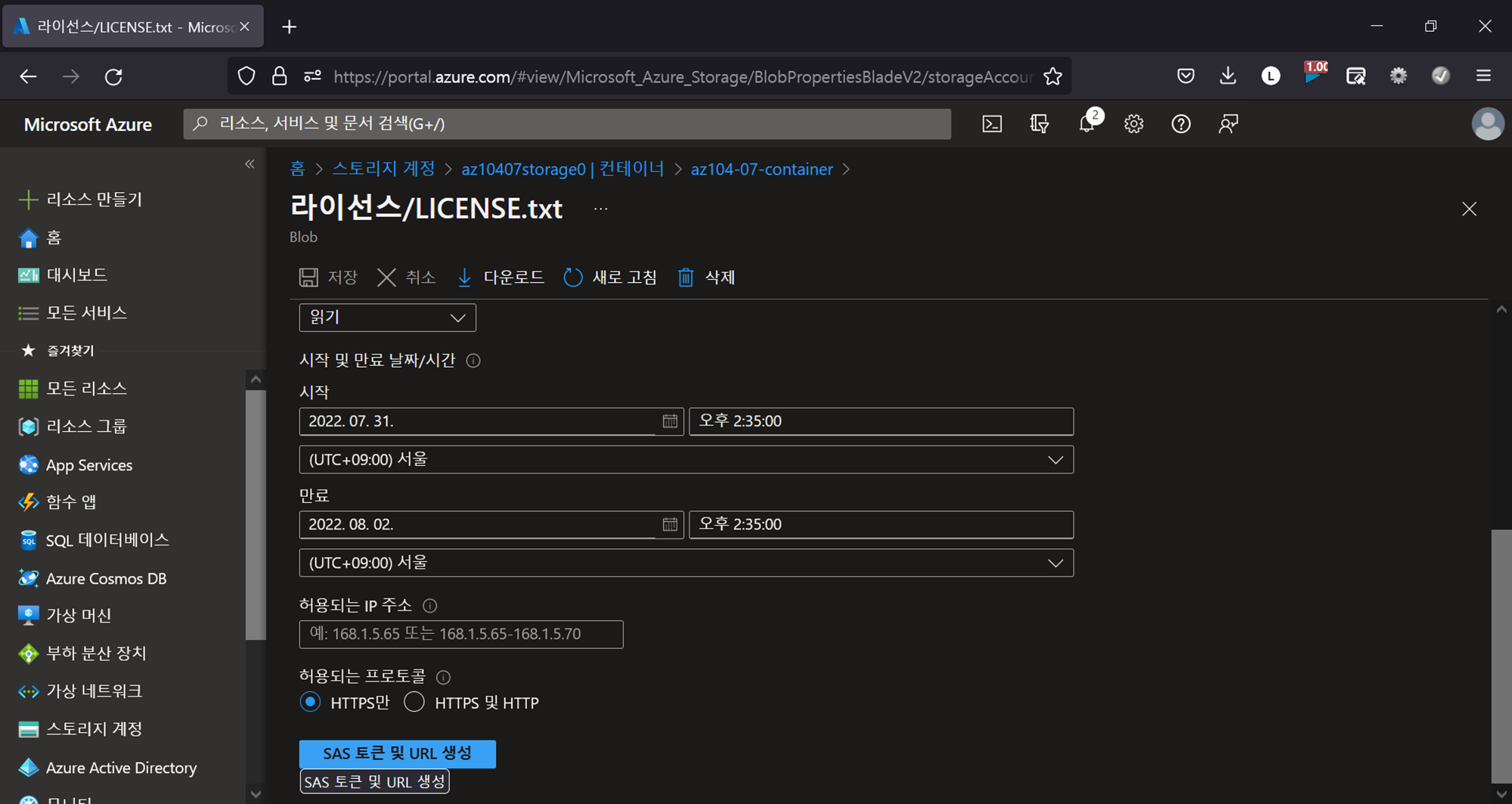The width and height of the screenshot is (1512, 804).
Task: Go to az10407storage0 | 컨테이너 breadcrumb
Action: coord(562,169)
